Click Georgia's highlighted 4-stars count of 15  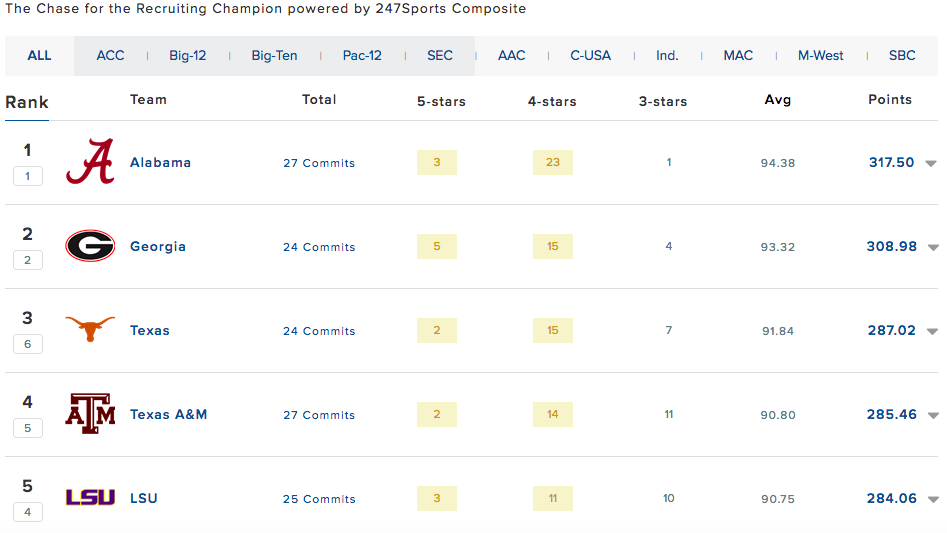click(x=553, y=246)
